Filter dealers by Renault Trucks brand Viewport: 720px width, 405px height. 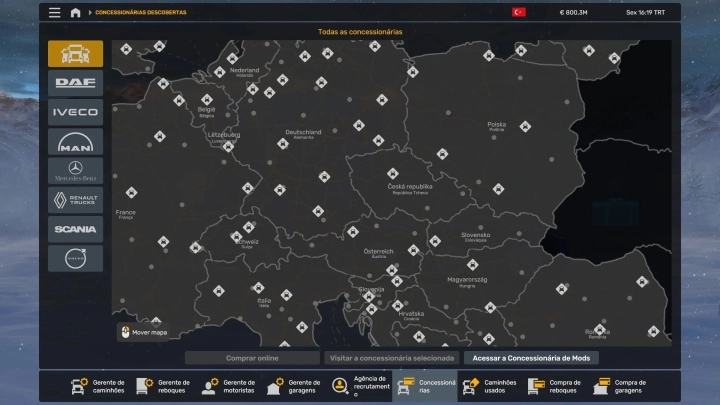tap(75, 200)
